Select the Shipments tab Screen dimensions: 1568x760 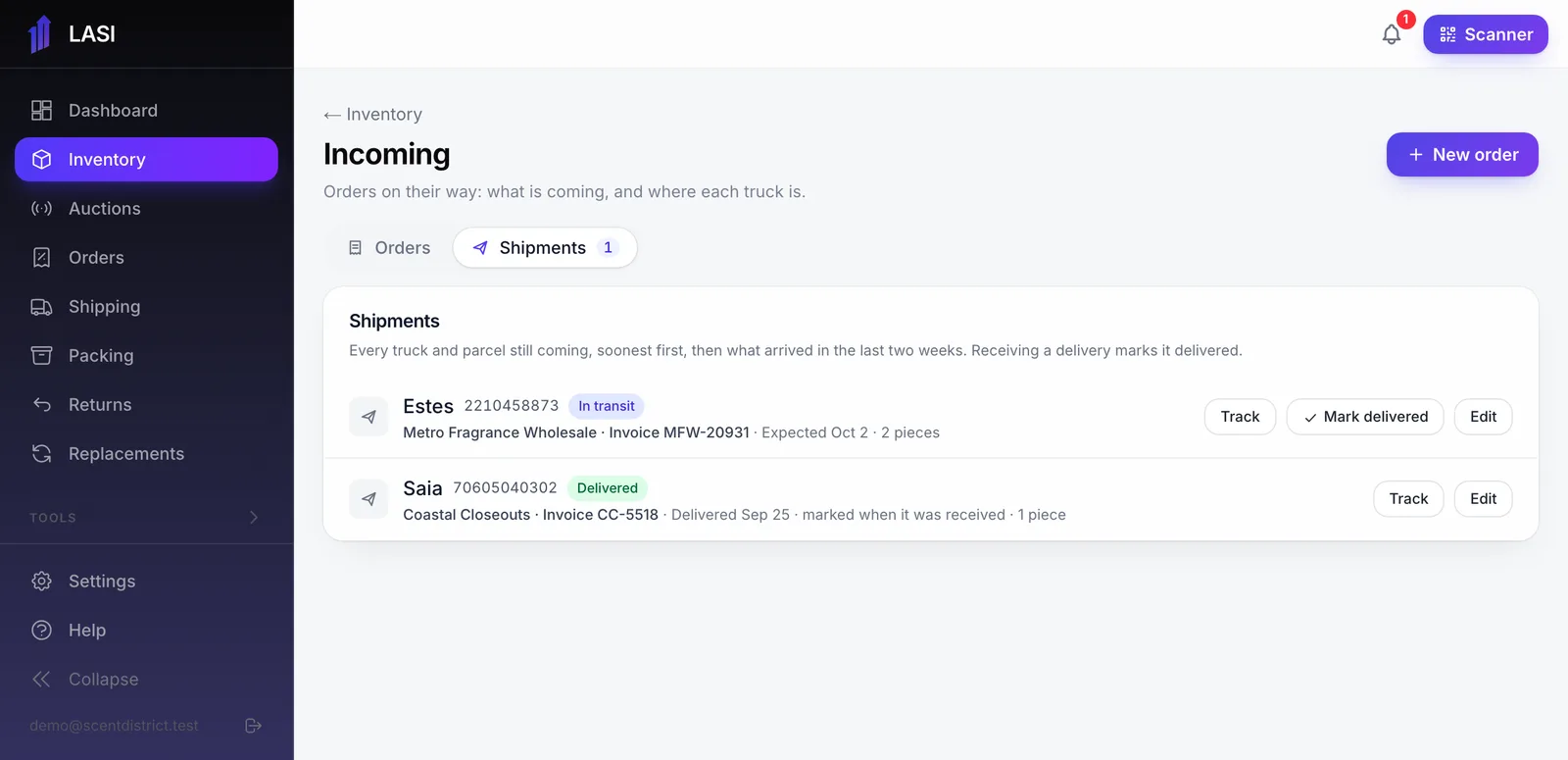[x=545, y=248]
